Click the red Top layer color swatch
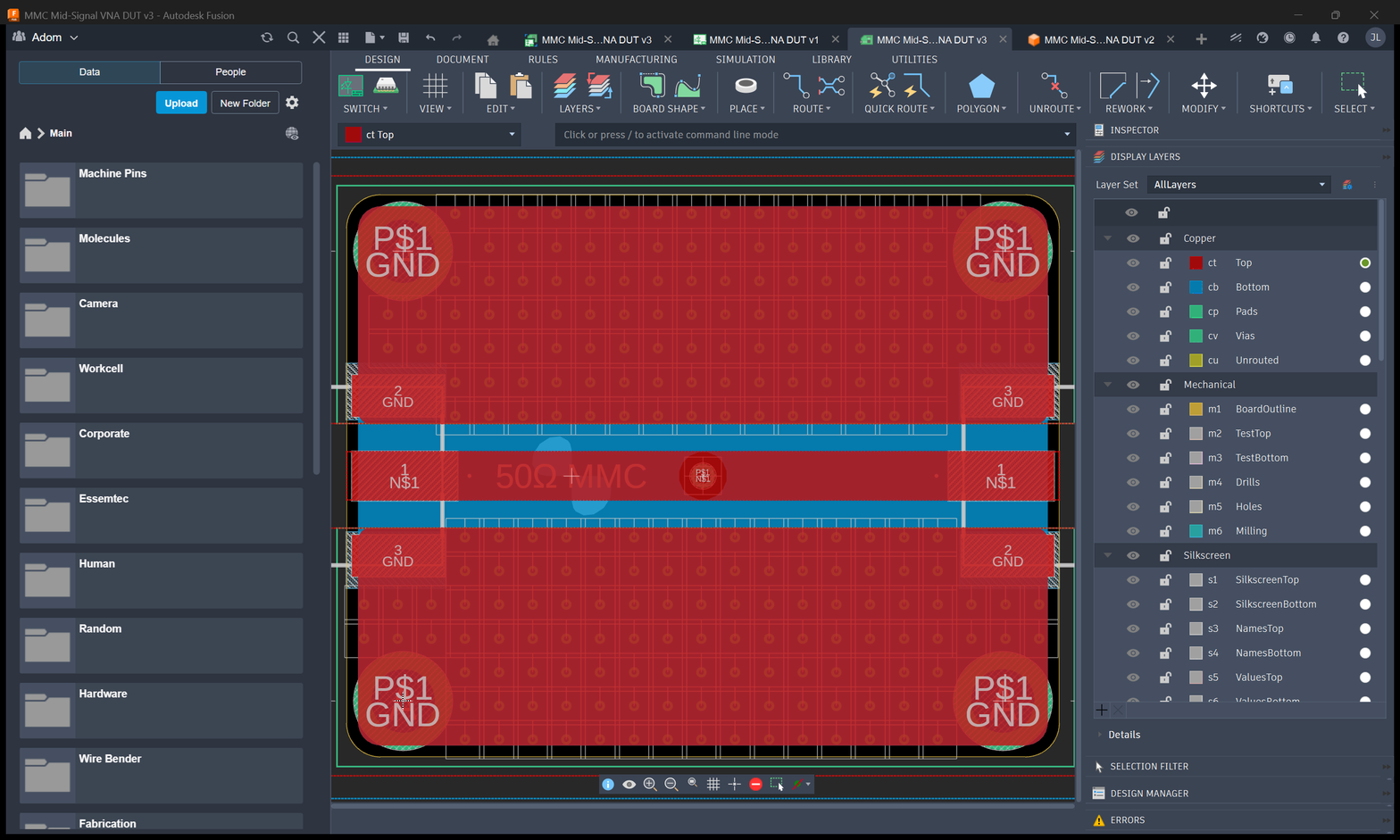 [1196, 262]
